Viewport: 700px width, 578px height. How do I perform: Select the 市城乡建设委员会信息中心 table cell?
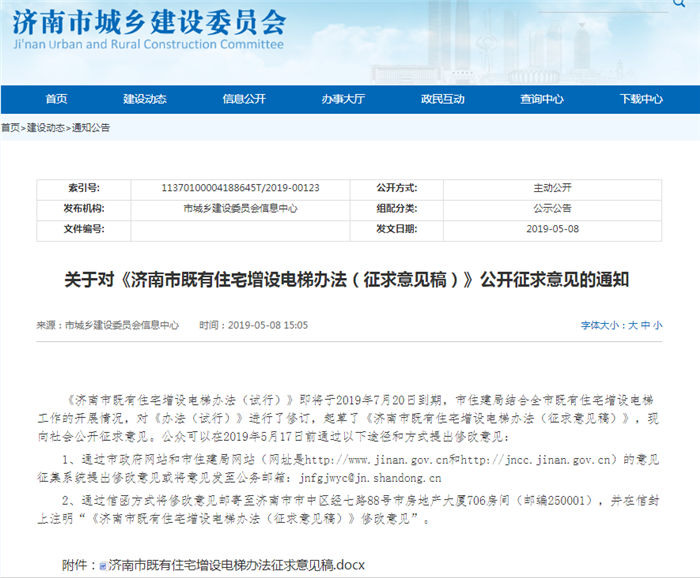click(241, 208)
